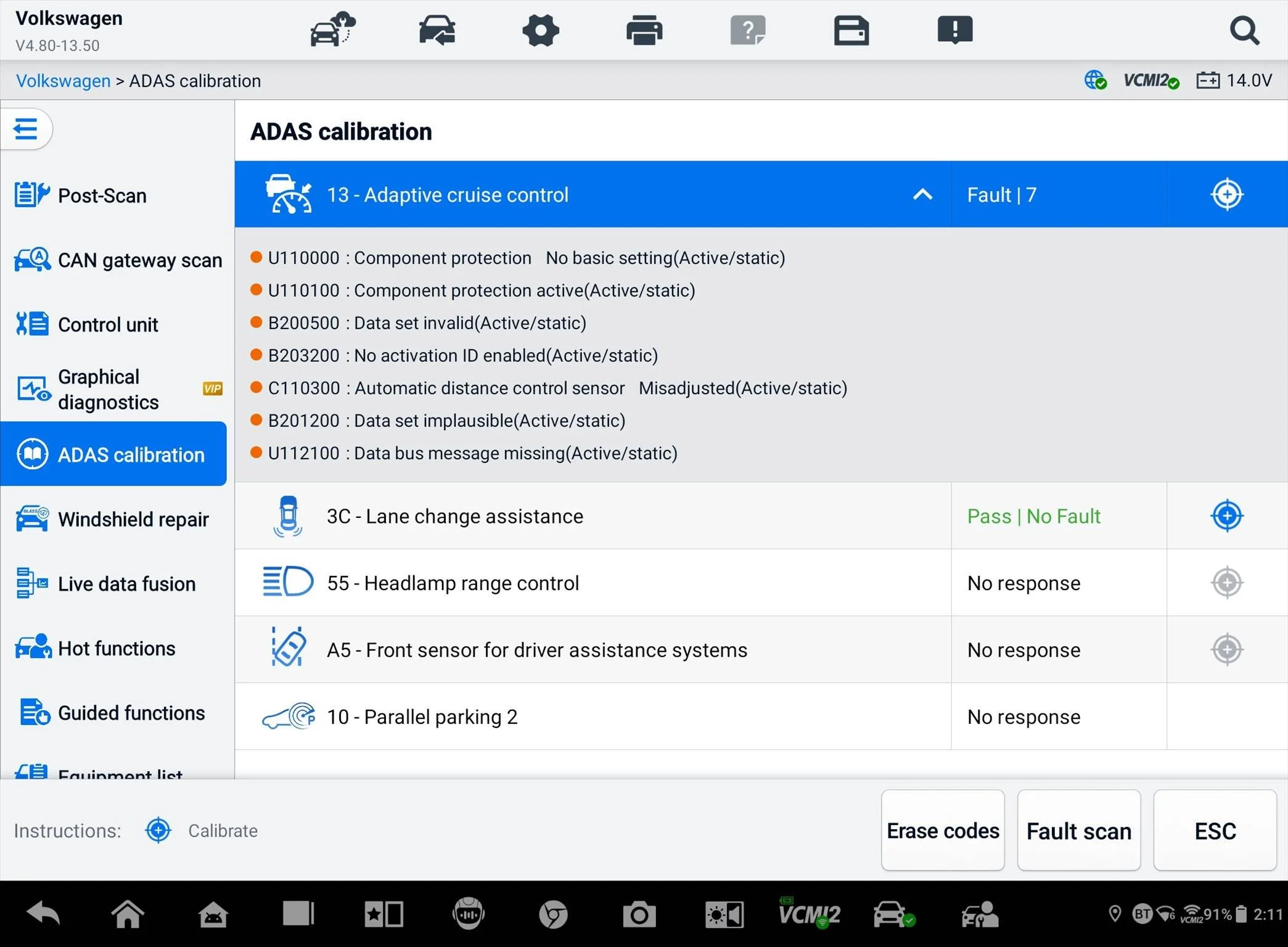Open the MaxiSys robot-face icon
The image size is (1288, 947).
click(469, 914)
